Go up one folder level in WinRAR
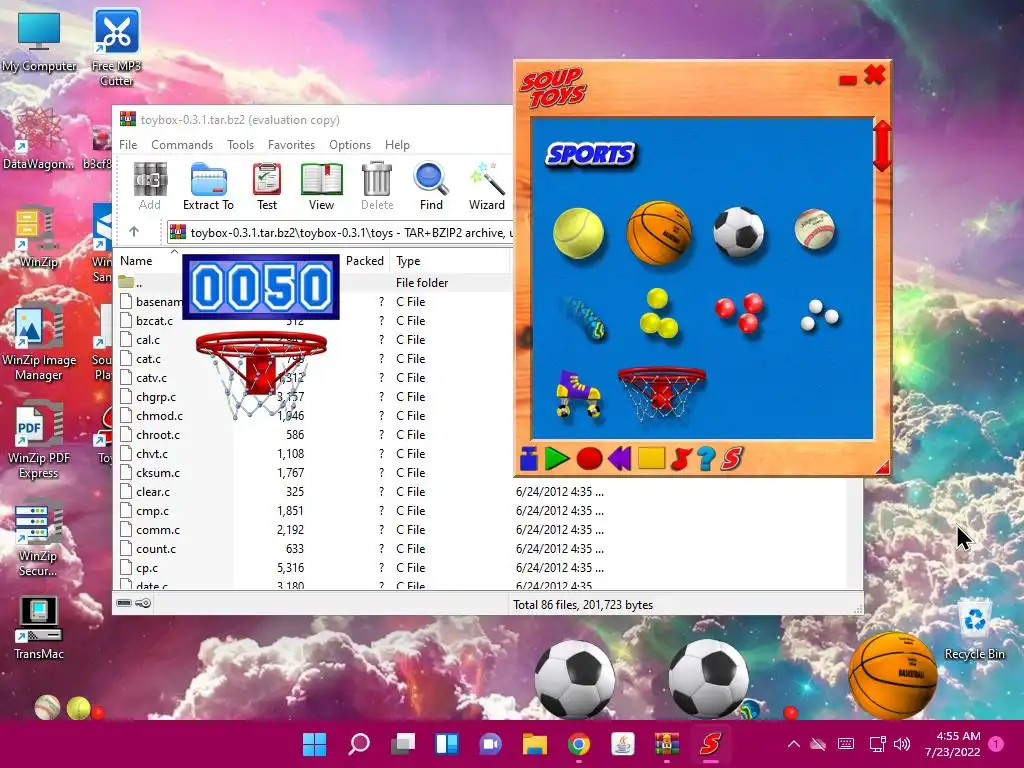This screenshot has height=768, width=1024. point(134,232)
